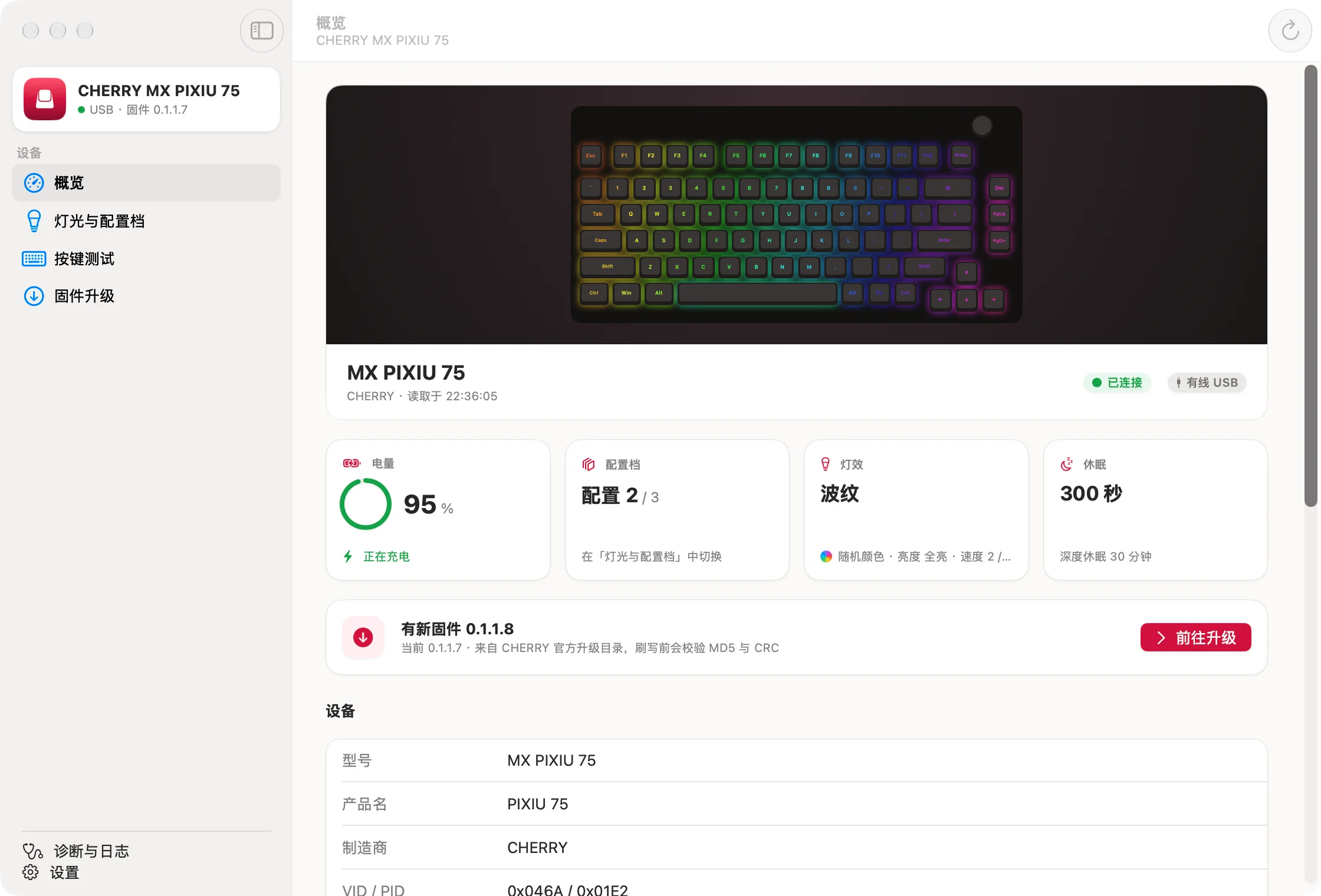Click the rainbow 随机颜色 color swatch
Screen dimensions: 1321x896
point(826,556)
